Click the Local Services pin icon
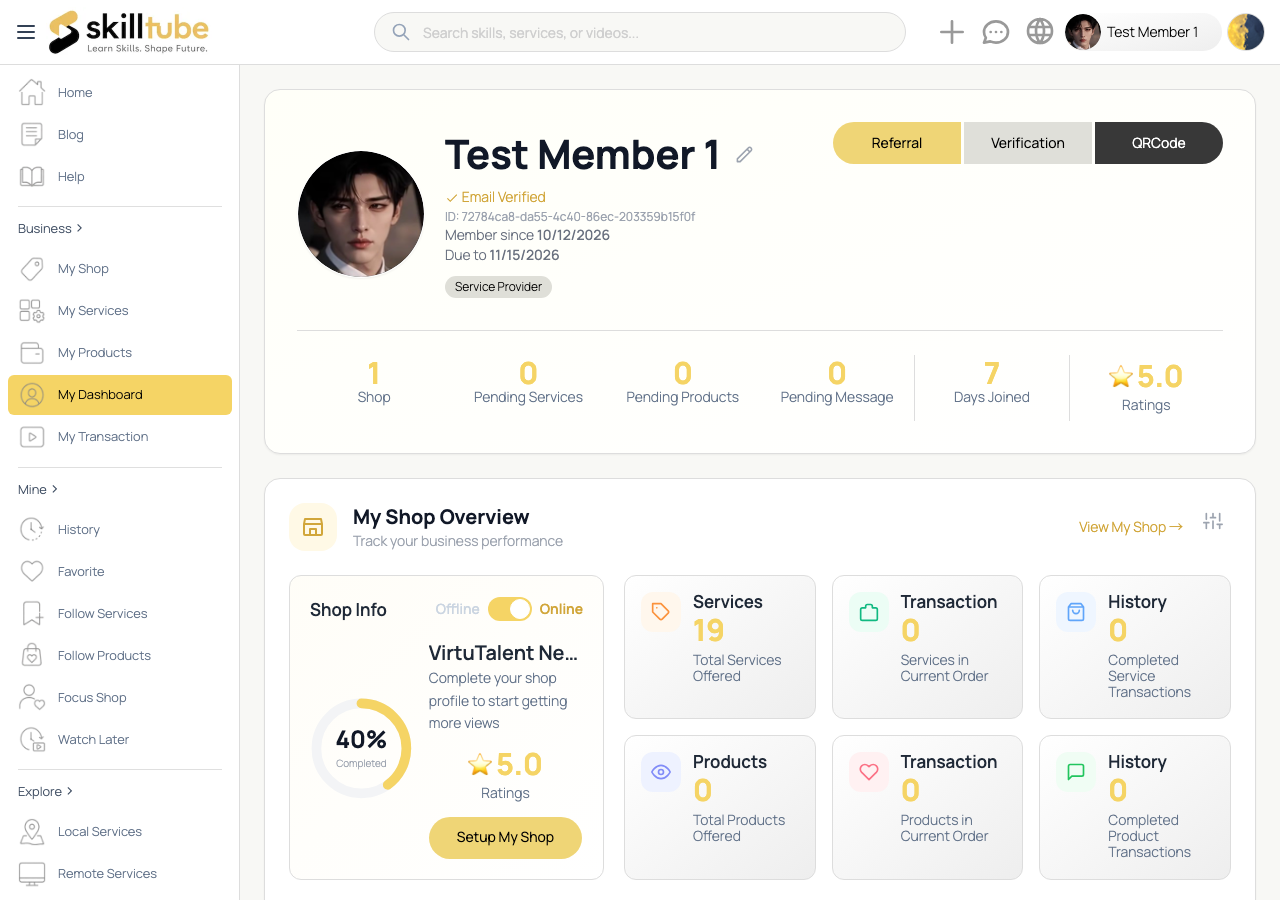The width and height of the screenshot is (1280, 900). point(32,831)
